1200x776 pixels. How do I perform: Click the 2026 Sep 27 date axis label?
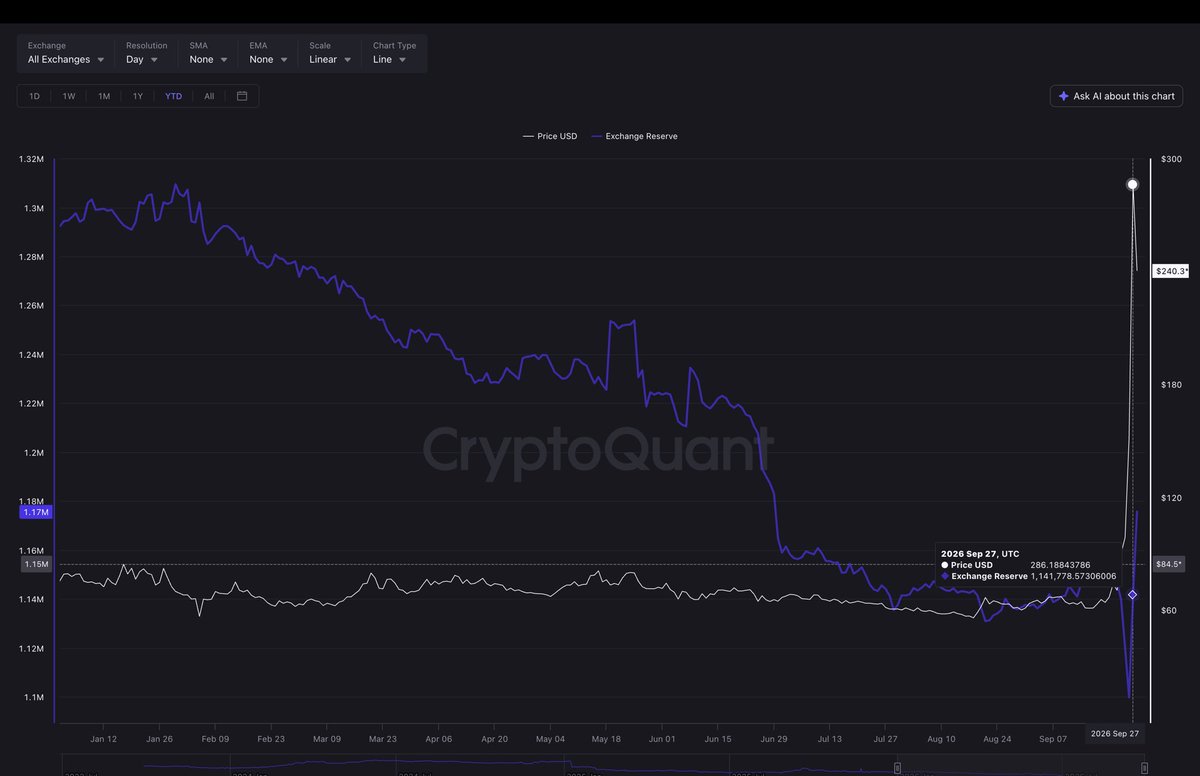click(x=1115, y=733)
